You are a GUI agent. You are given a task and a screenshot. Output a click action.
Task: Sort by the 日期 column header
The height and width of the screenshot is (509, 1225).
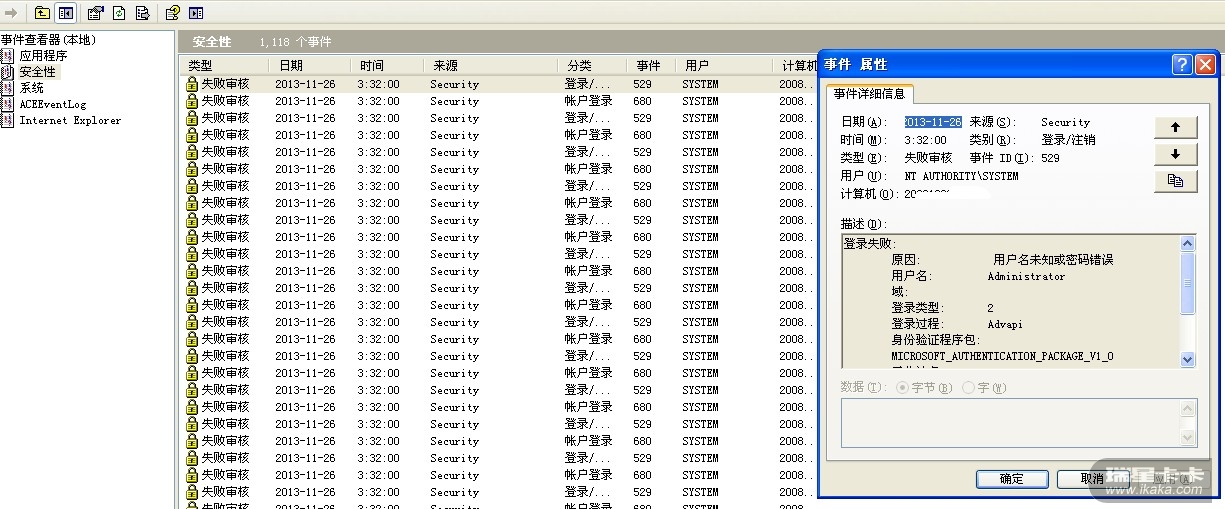coord(310,66)
